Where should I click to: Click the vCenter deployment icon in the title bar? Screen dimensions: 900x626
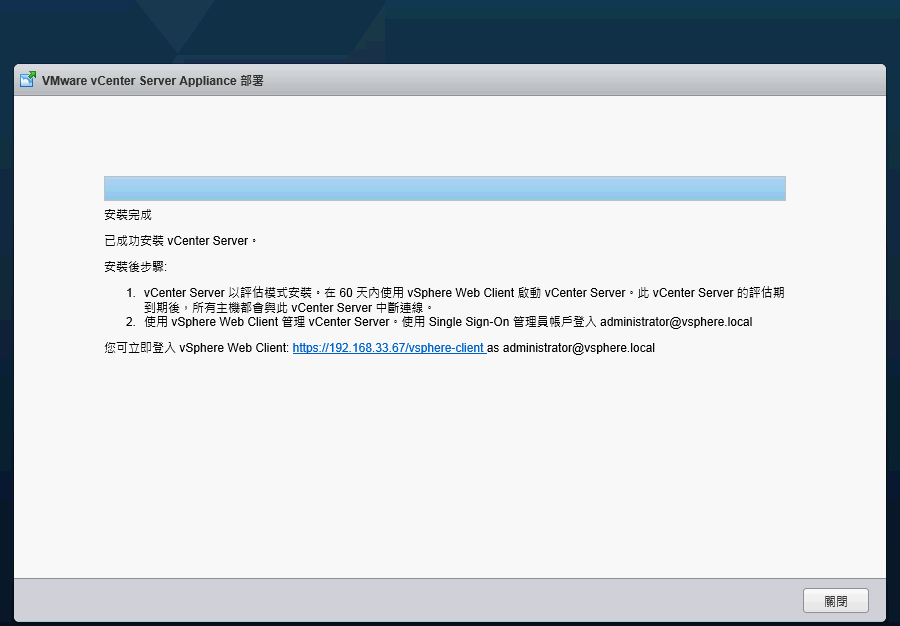click(x=28, y=79)
